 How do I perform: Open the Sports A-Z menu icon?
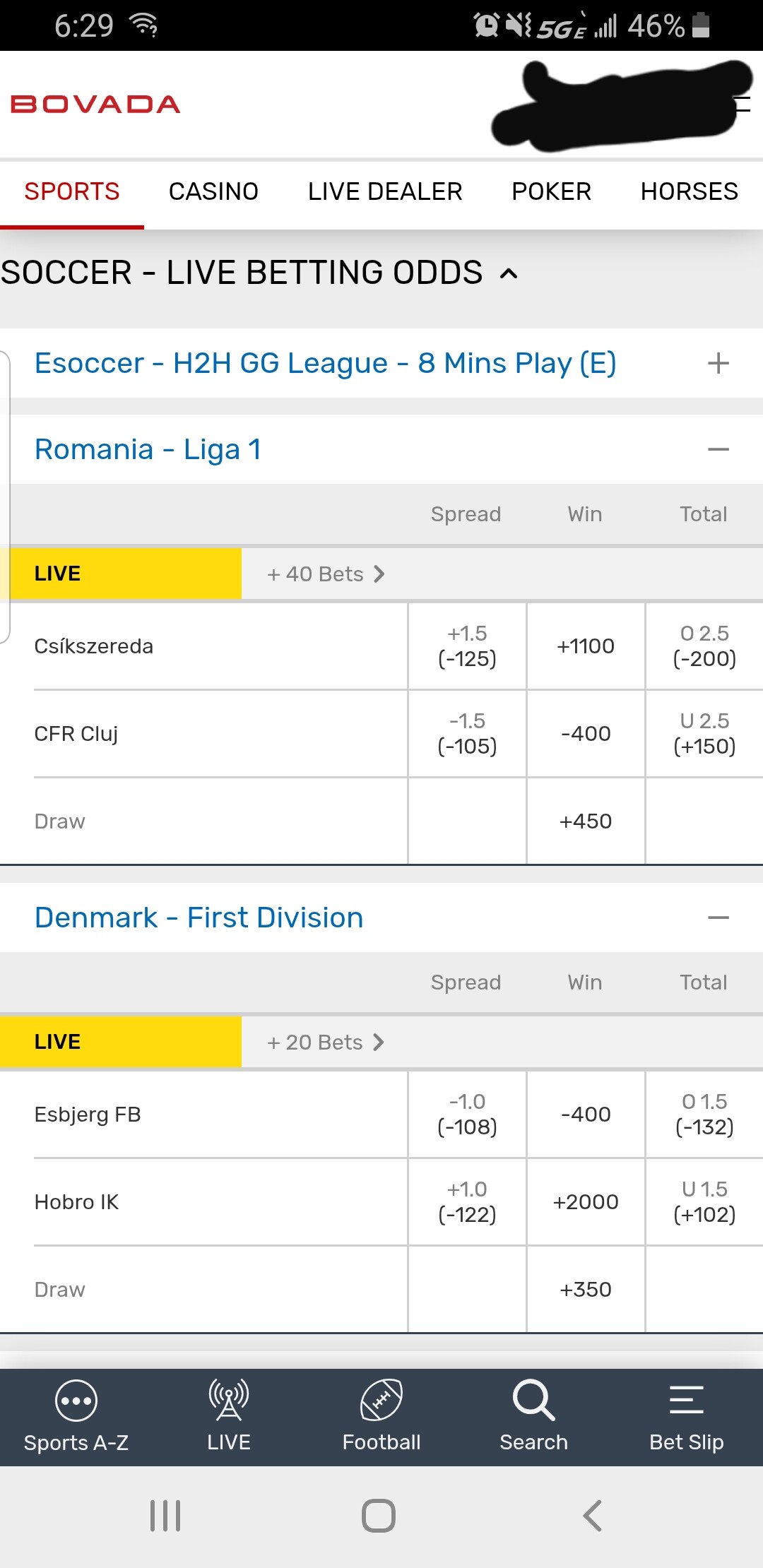[x=76, y=1401]
